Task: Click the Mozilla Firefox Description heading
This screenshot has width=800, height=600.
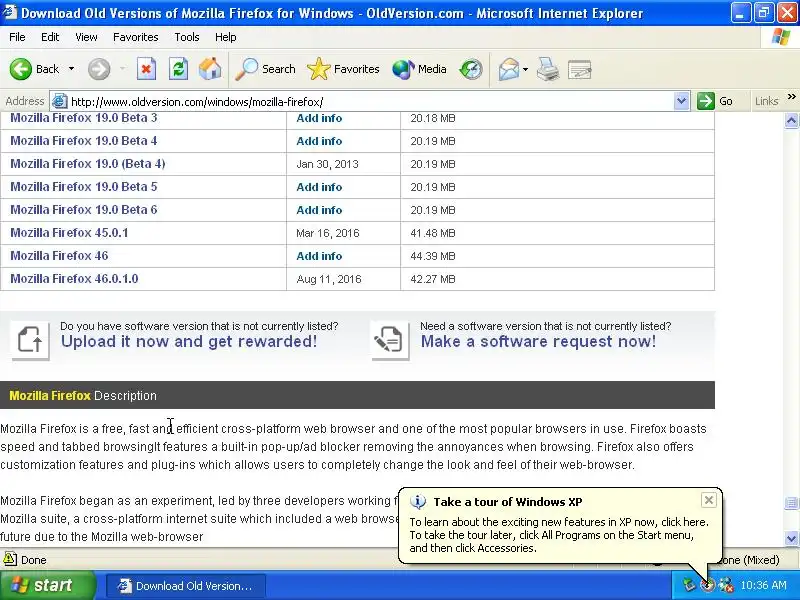Action: pyautogui.click(x=83, y=395)
